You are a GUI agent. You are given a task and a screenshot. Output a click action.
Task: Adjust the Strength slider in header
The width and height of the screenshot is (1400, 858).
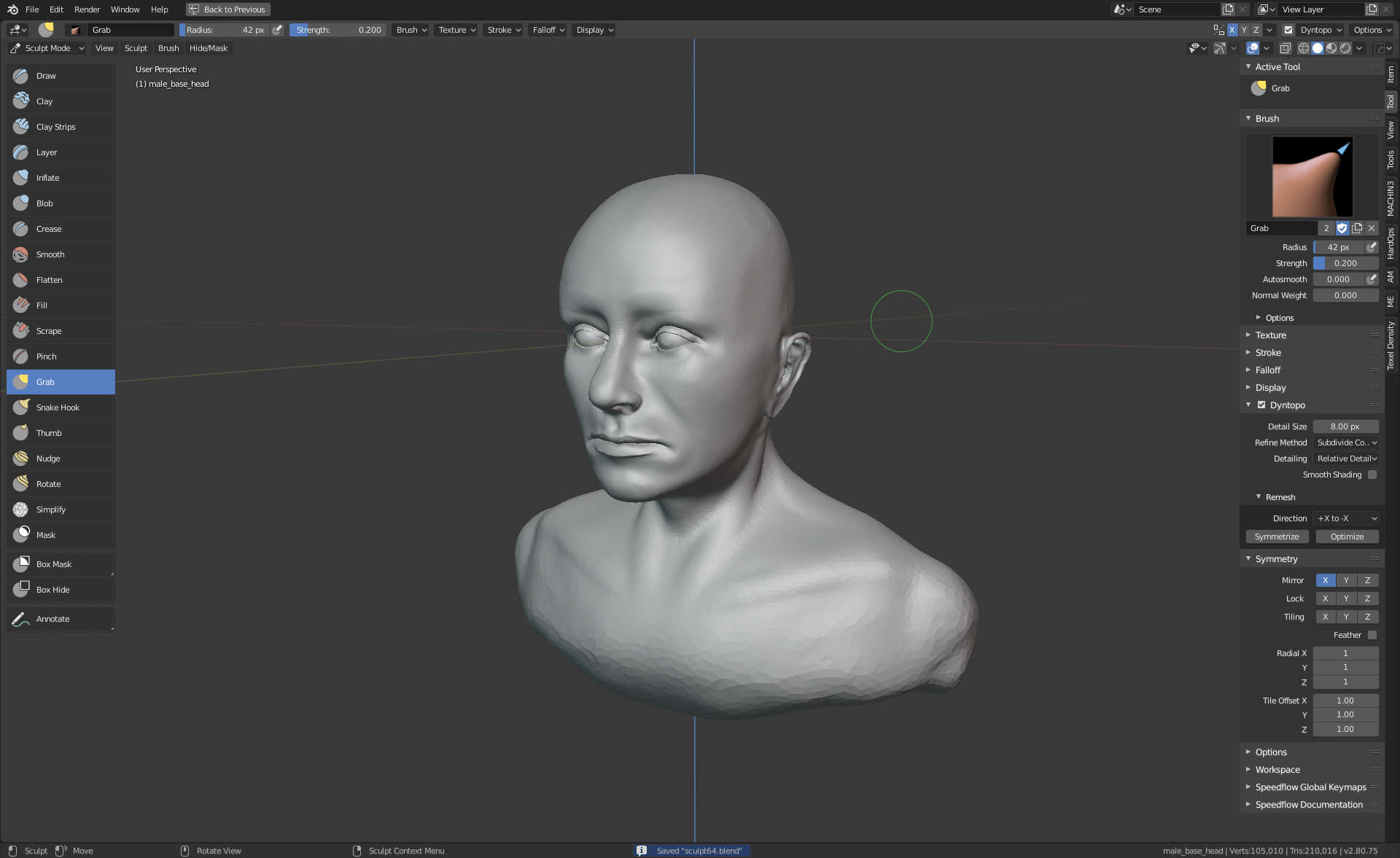(x=338, y=30)
